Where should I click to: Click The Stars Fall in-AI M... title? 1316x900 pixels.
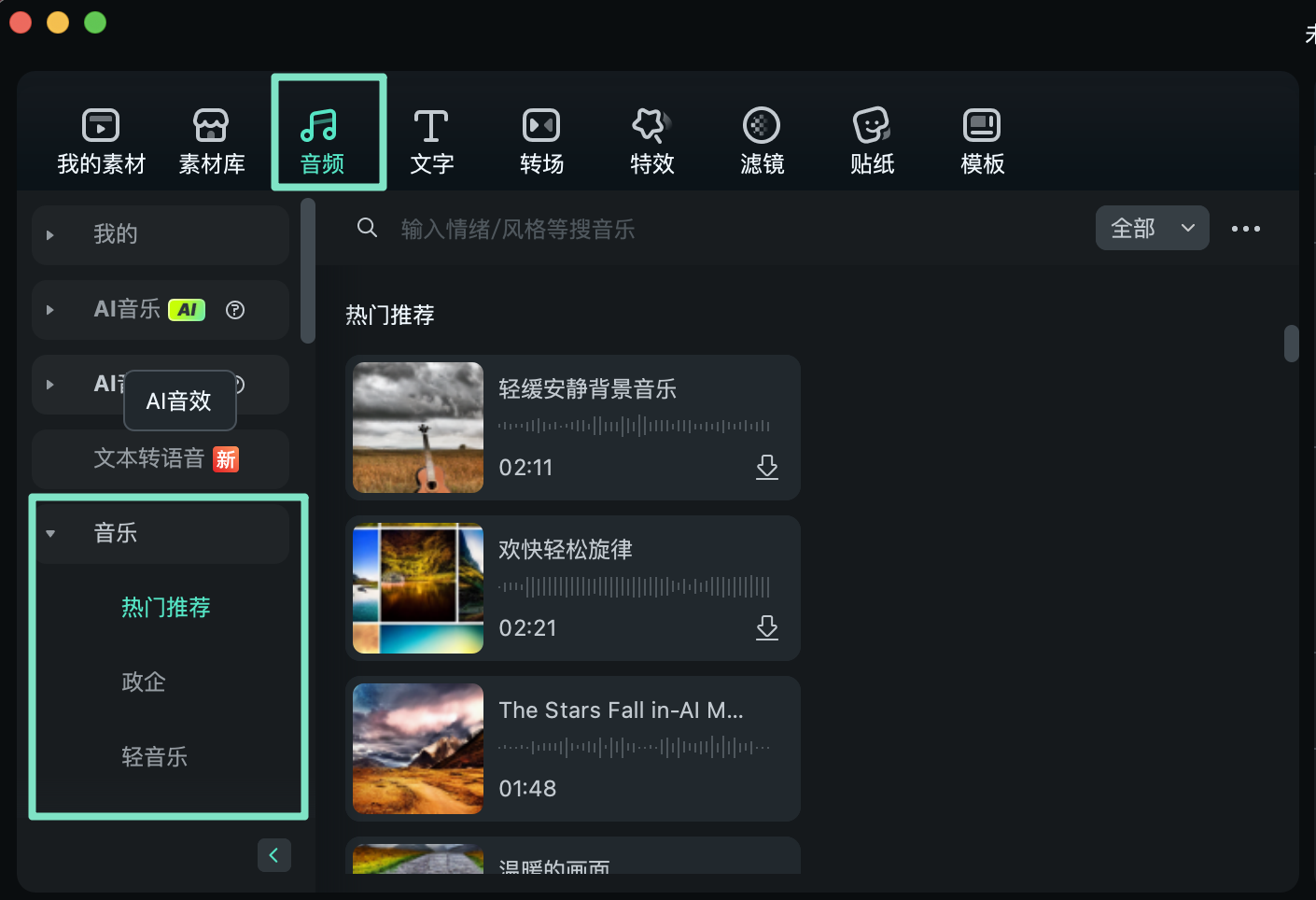pos(622,710)
